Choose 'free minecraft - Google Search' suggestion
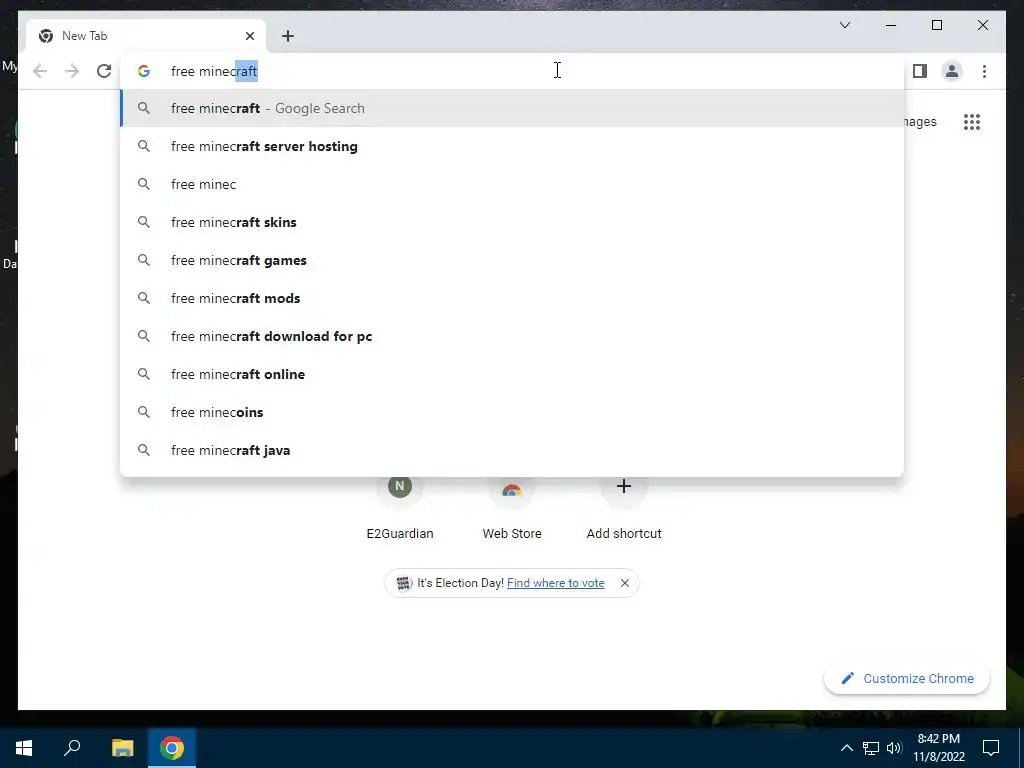The height and width of the screenshot is (768, 1024). [512, 108]
